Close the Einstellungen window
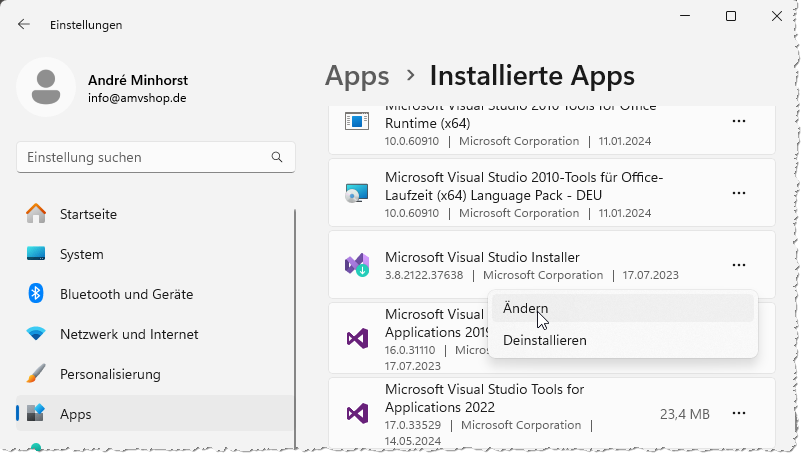804x458 pixels. [x=777, y=16]
